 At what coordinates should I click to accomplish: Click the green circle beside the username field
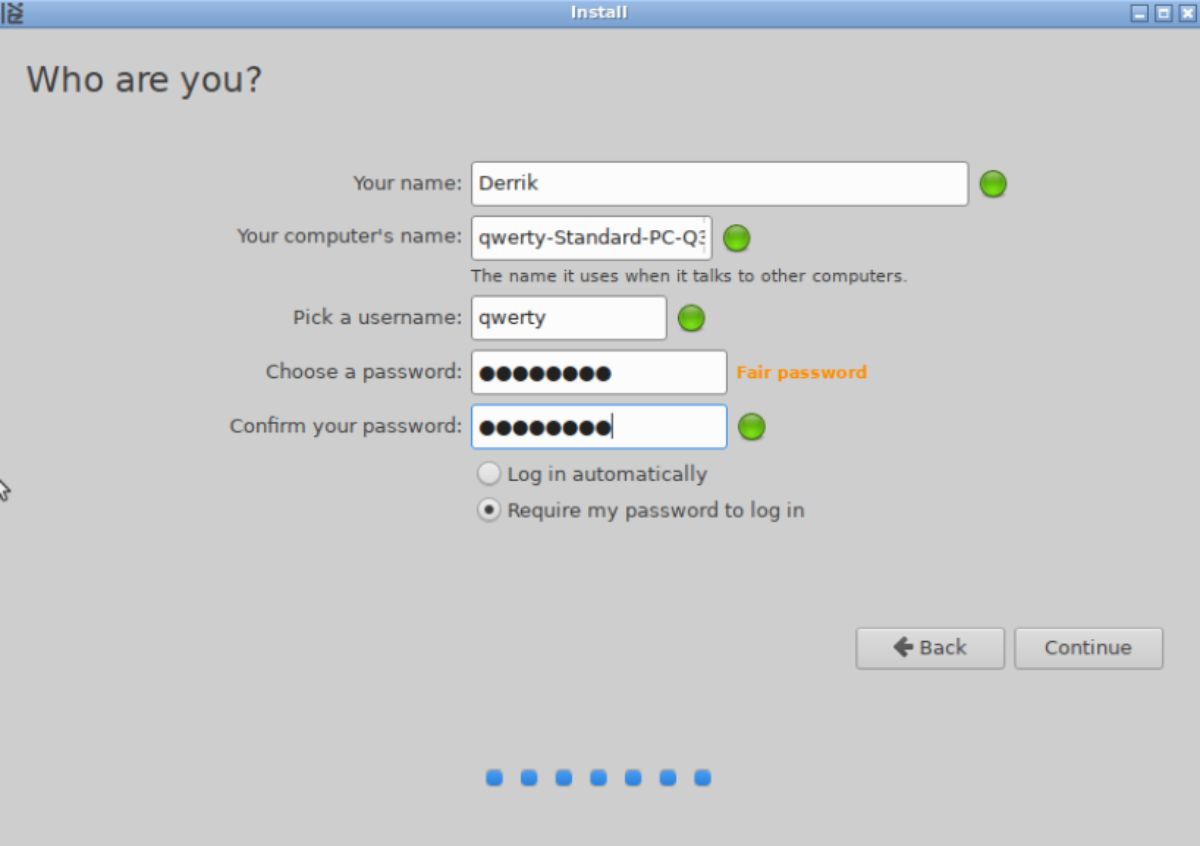(691, 317)
